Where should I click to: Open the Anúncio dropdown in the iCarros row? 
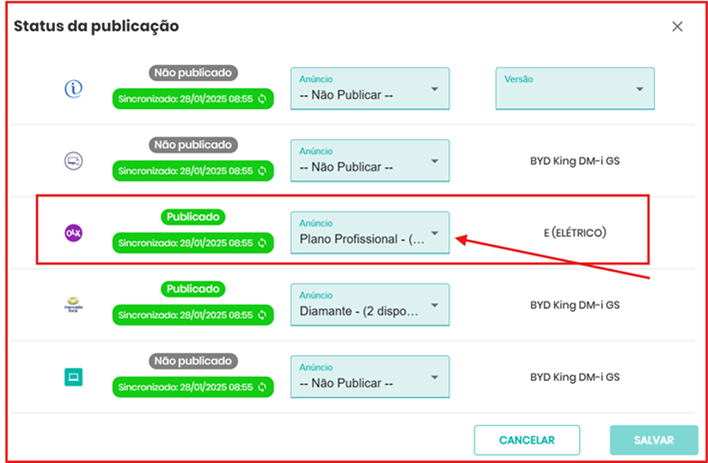click(370, 89)
